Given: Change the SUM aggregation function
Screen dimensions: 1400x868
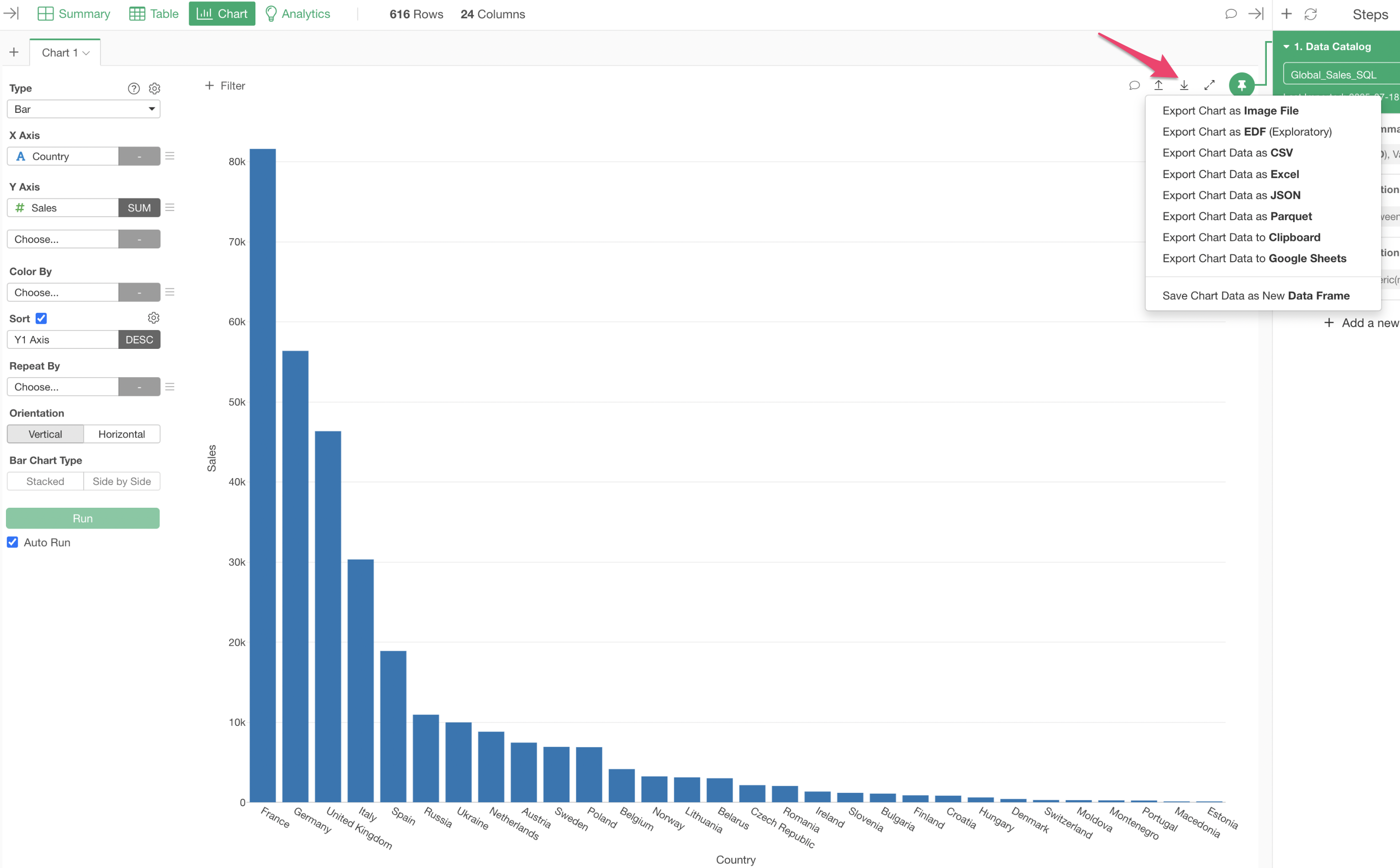Looking at the screenshot, I should pyautogui.click(x=140, y=208).
